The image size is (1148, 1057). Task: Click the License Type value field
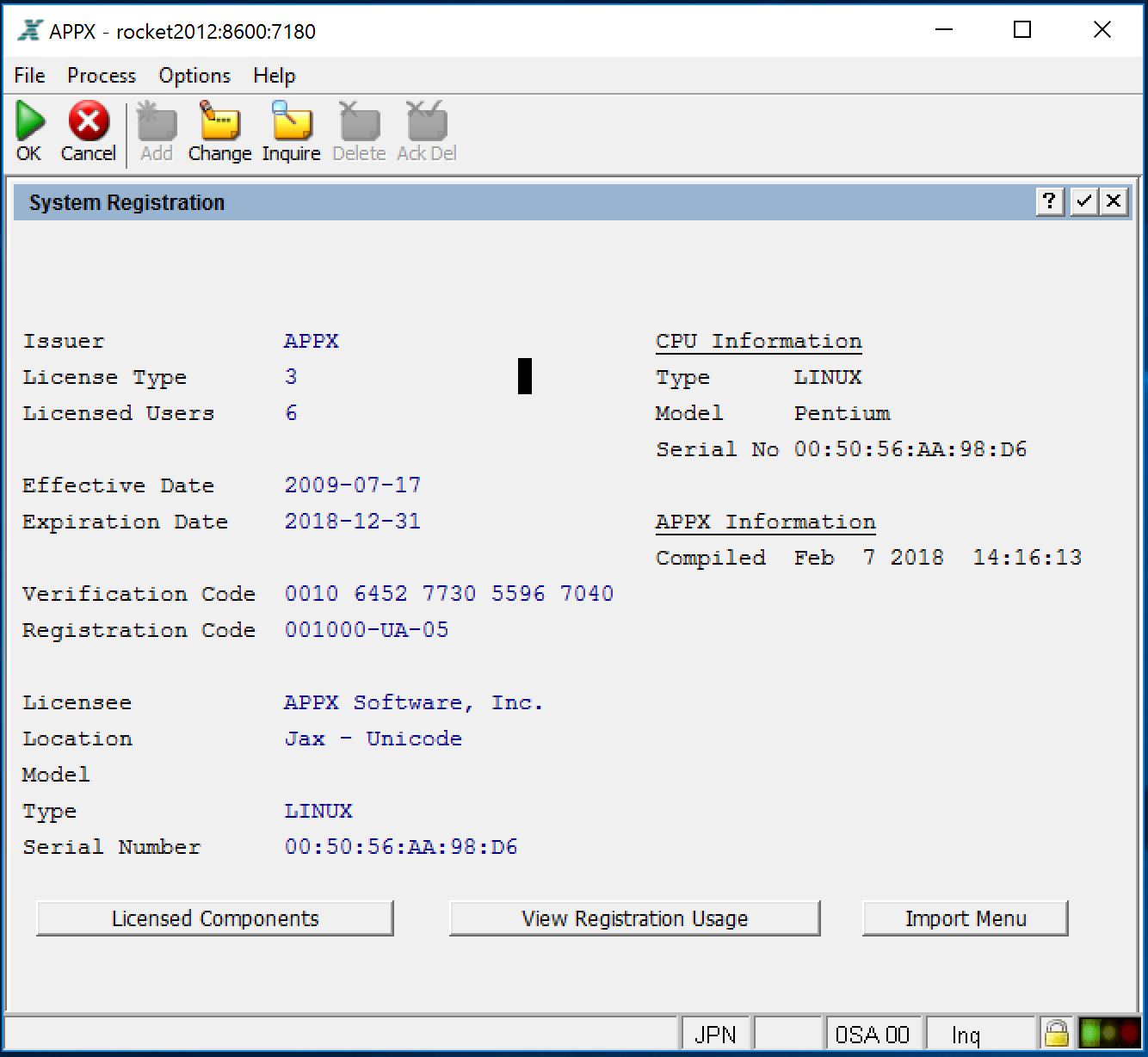coord(291,377)
